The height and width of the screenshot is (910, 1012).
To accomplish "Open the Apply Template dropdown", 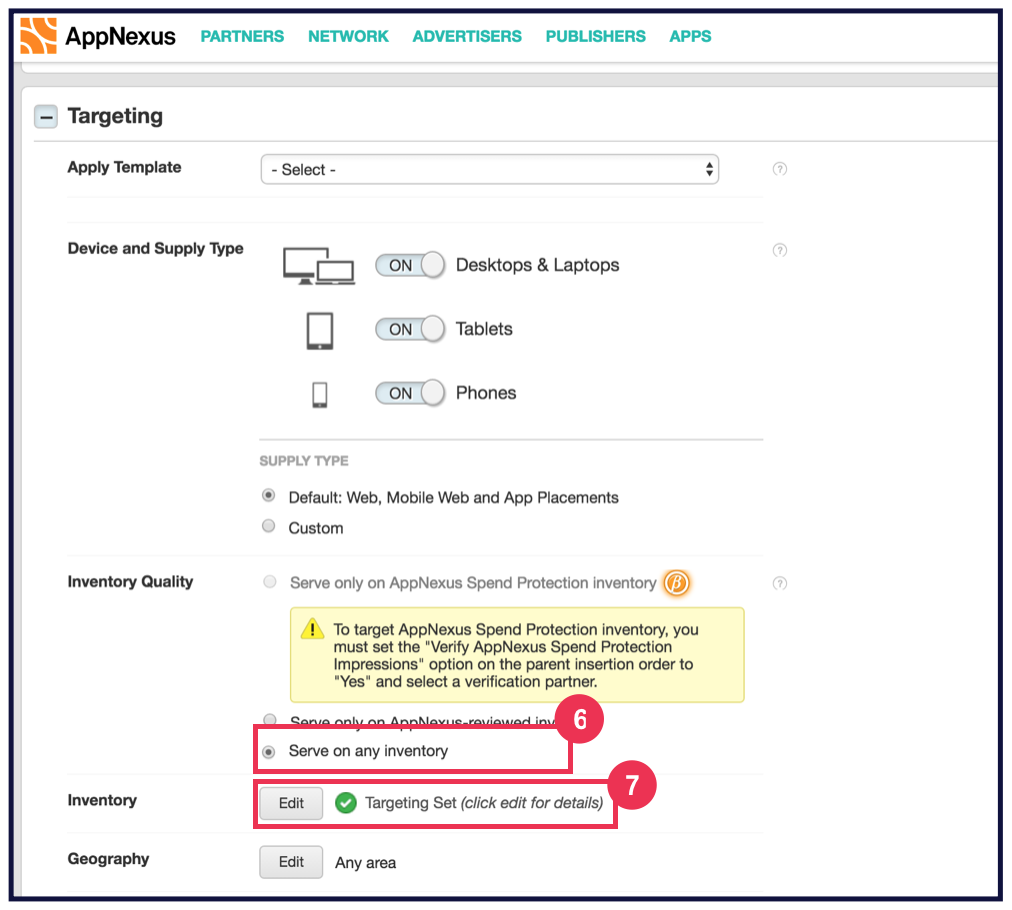I will pos(490,169).
